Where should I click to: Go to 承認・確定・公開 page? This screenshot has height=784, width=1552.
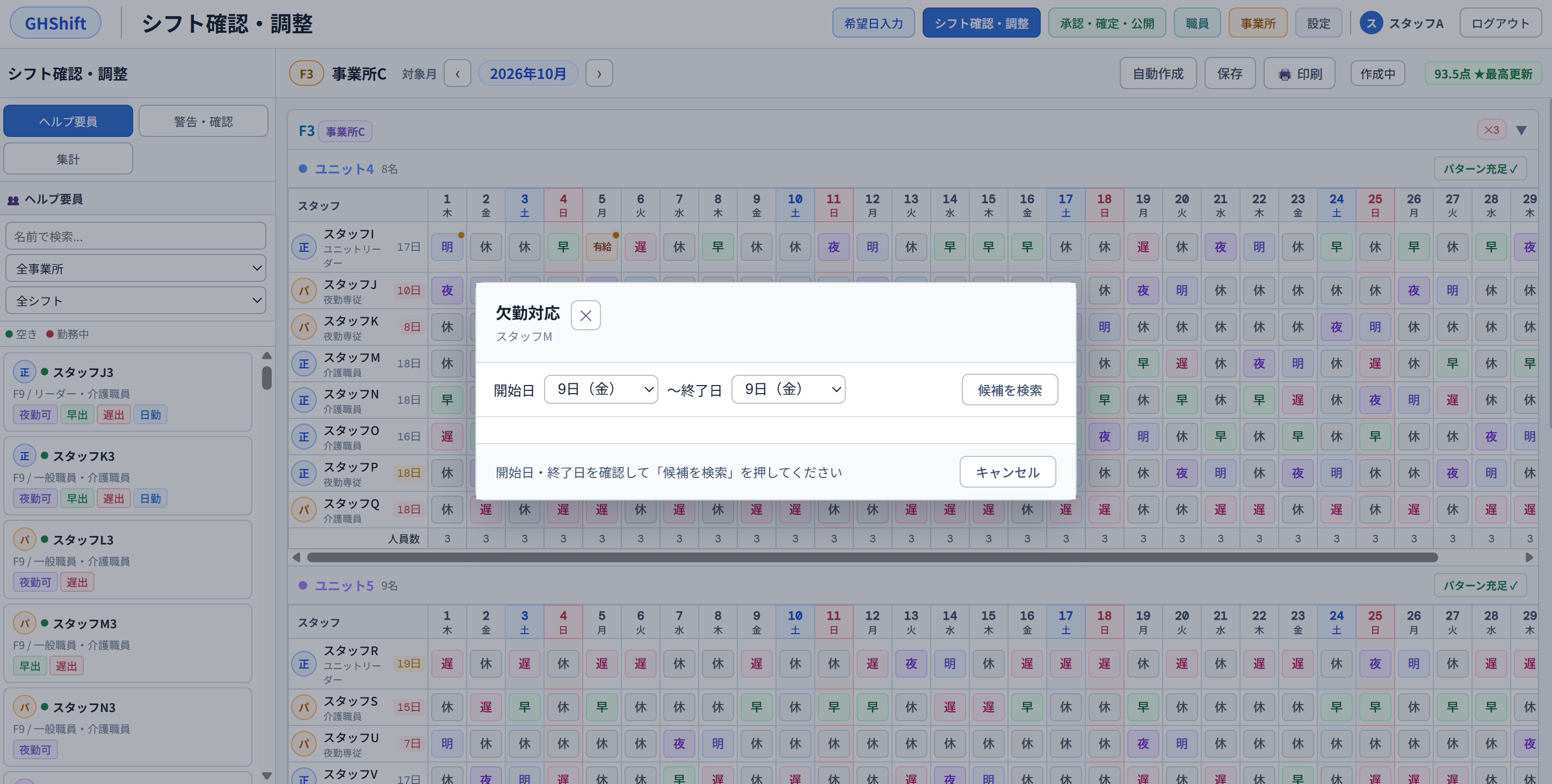1107,23
